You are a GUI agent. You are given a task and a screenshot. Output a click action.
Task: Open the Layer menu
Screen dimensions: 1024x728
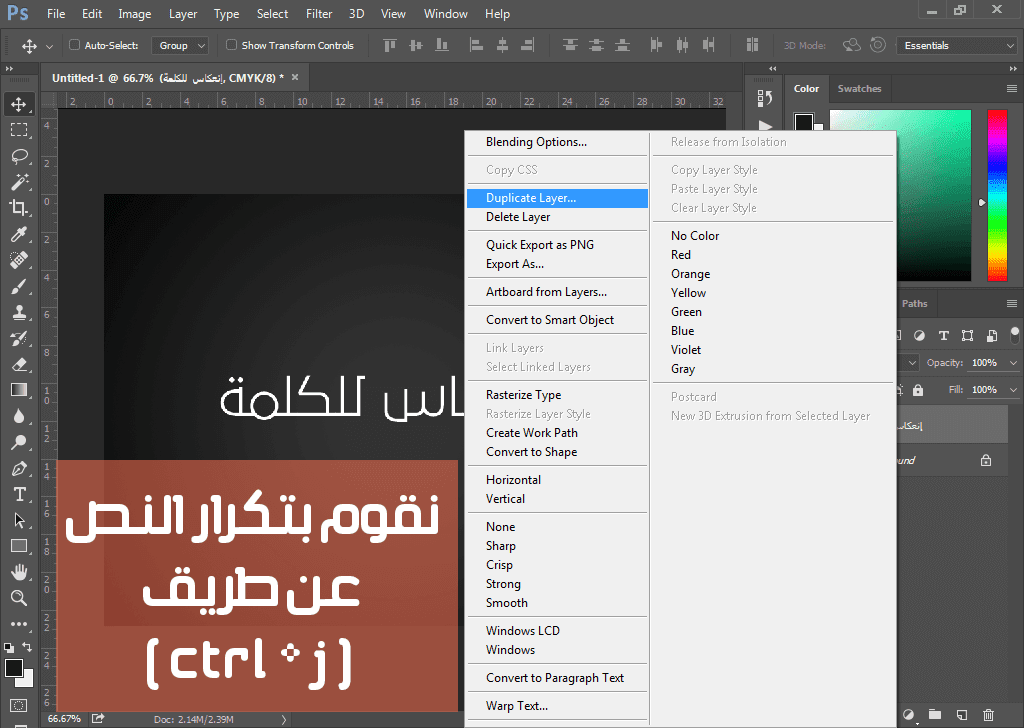[x=182, y=14]
